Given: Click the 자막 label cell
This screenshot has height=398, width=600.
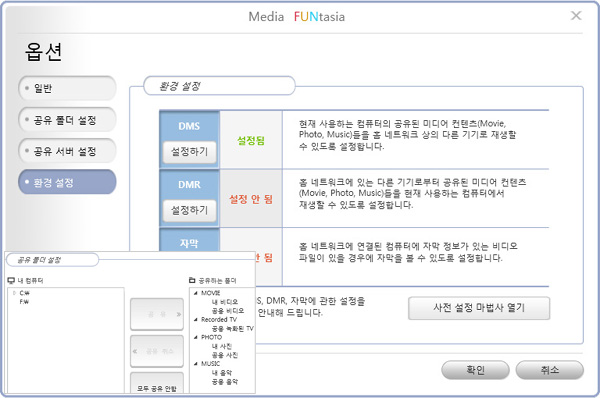Looking at the screenshot, I should [189, 243].
